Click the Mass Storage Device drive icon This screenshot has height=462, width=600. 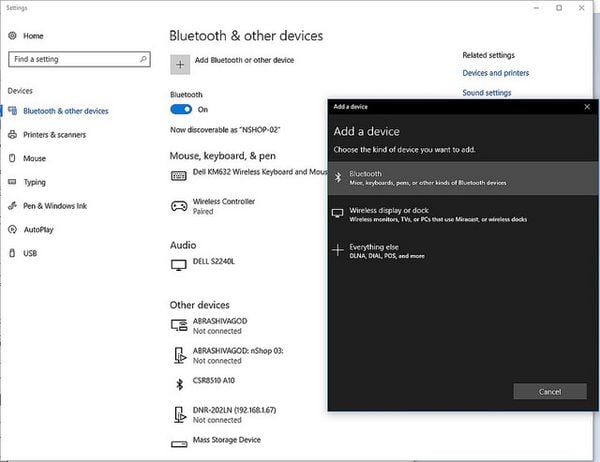point(179,444)
